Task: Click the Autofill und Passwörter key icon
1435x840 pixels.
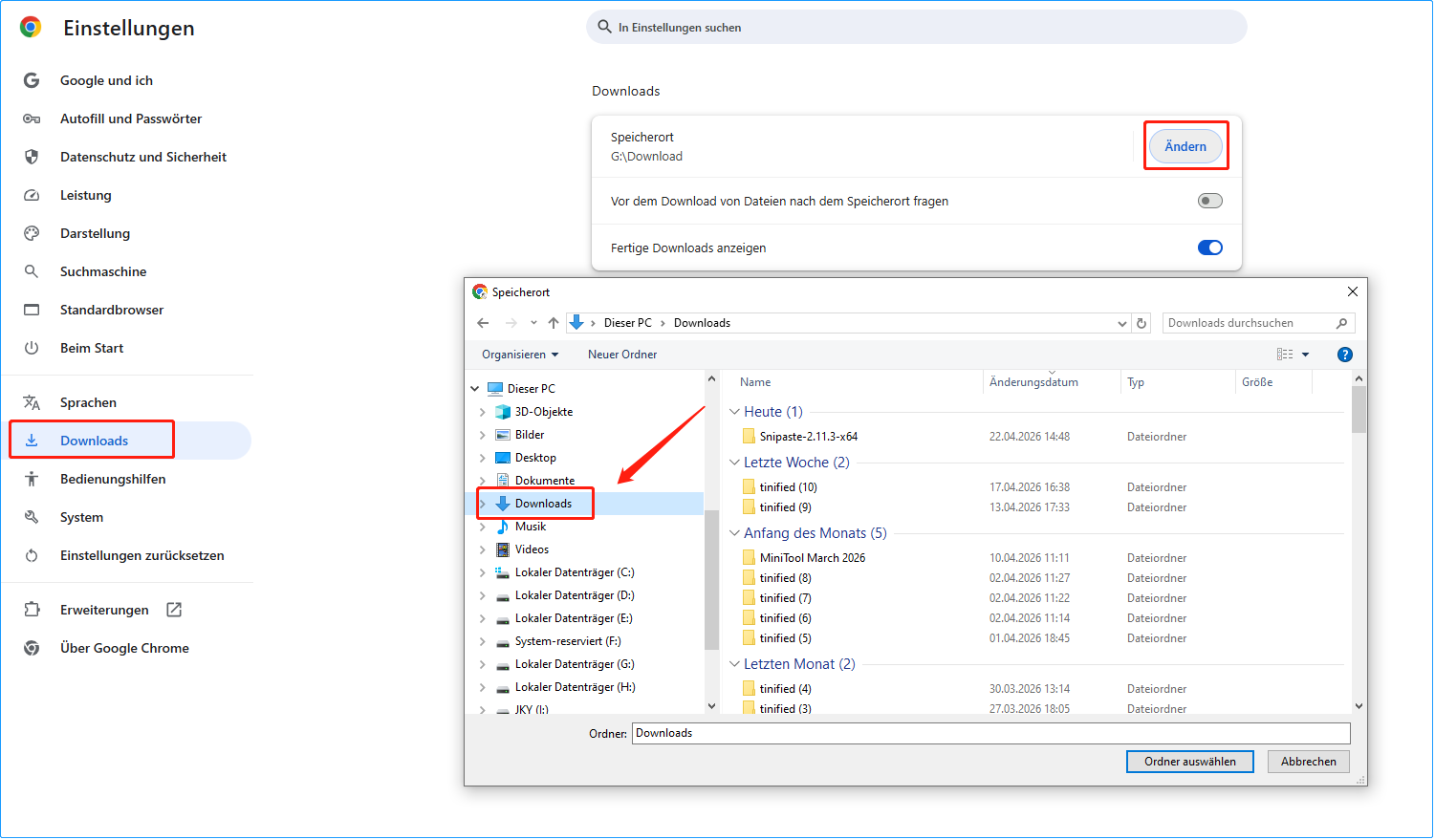Action: (32, 118)
